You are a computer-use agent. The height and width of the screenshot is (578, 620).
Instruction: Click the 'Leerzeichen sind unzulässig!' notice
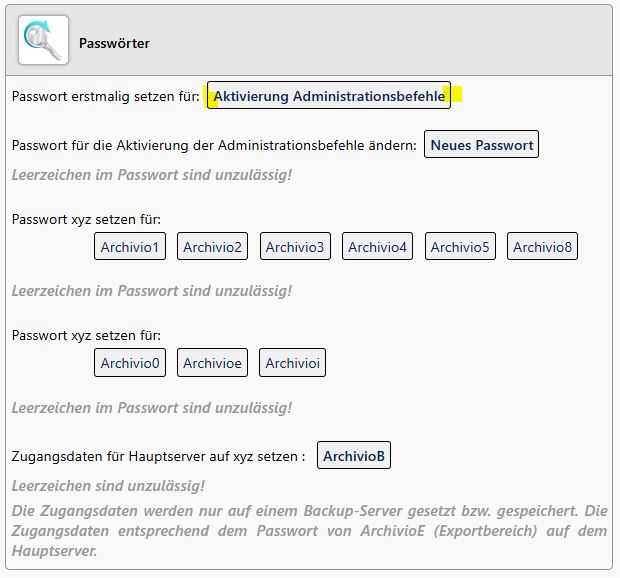click(108, 486)
